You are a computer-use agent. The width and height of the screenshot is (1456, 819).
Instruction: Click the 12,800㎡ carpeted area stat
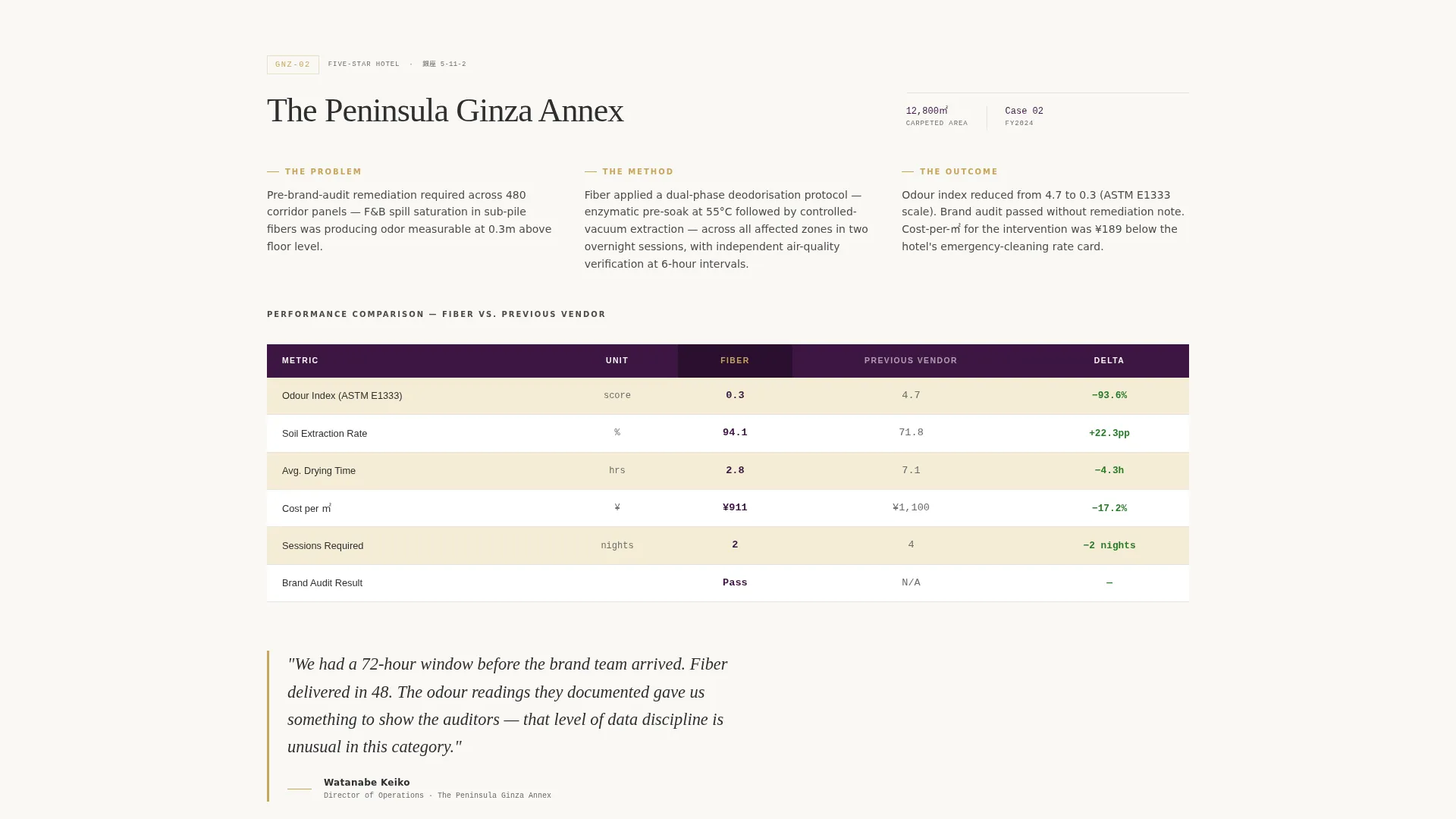click(x=937, y=116)
